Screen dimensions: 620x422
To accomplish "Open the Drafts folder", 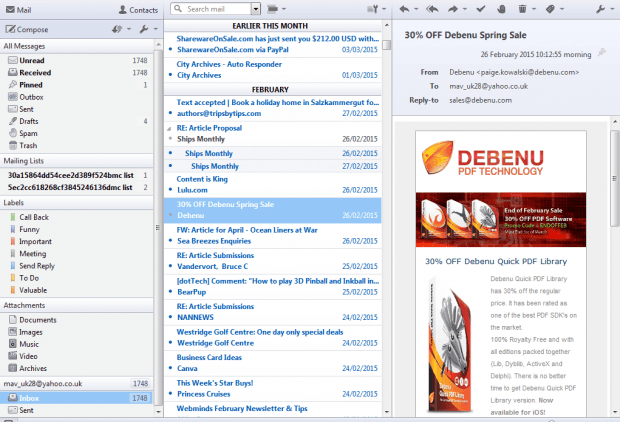I will (31, 121).
